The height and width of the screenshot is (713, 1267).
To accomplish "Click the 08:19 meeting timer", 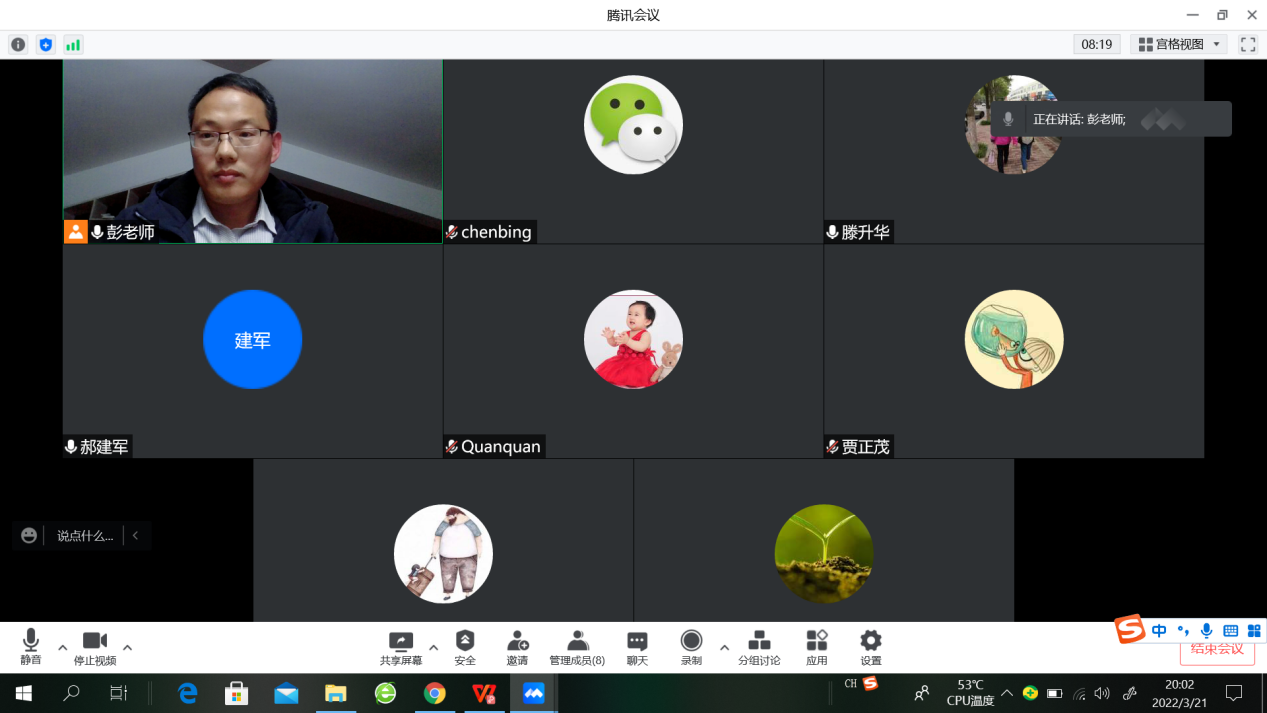I will coord(1097,44).
